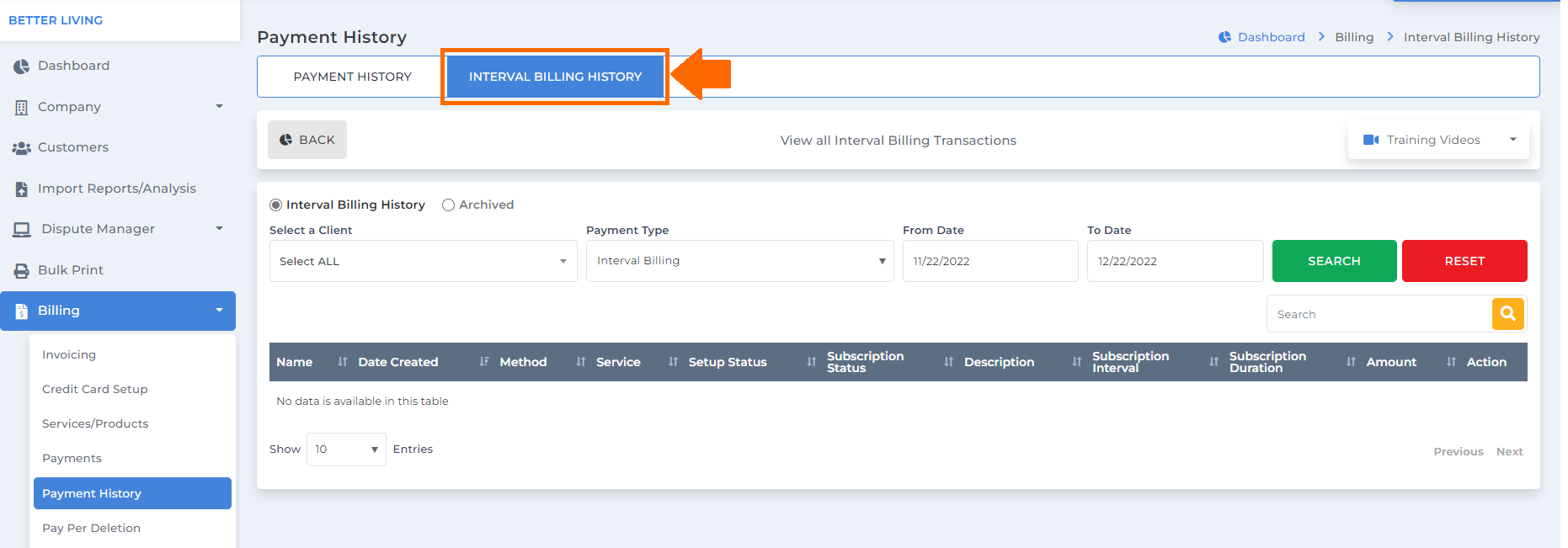Click the Company building icon

(x=21, y=108)
